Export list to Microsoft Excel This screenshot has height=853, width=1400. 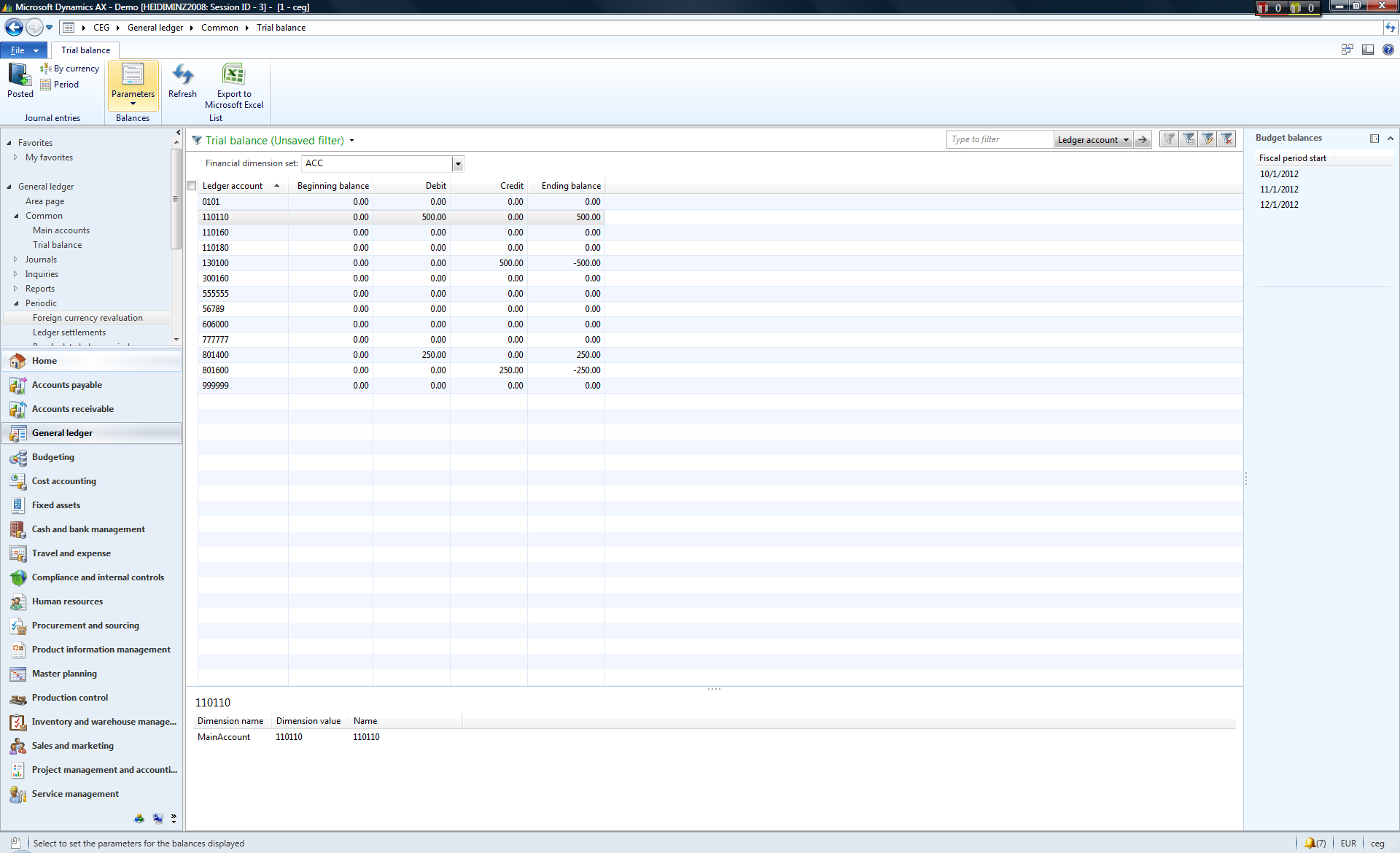pyautogui.click(x=233, y=85)
